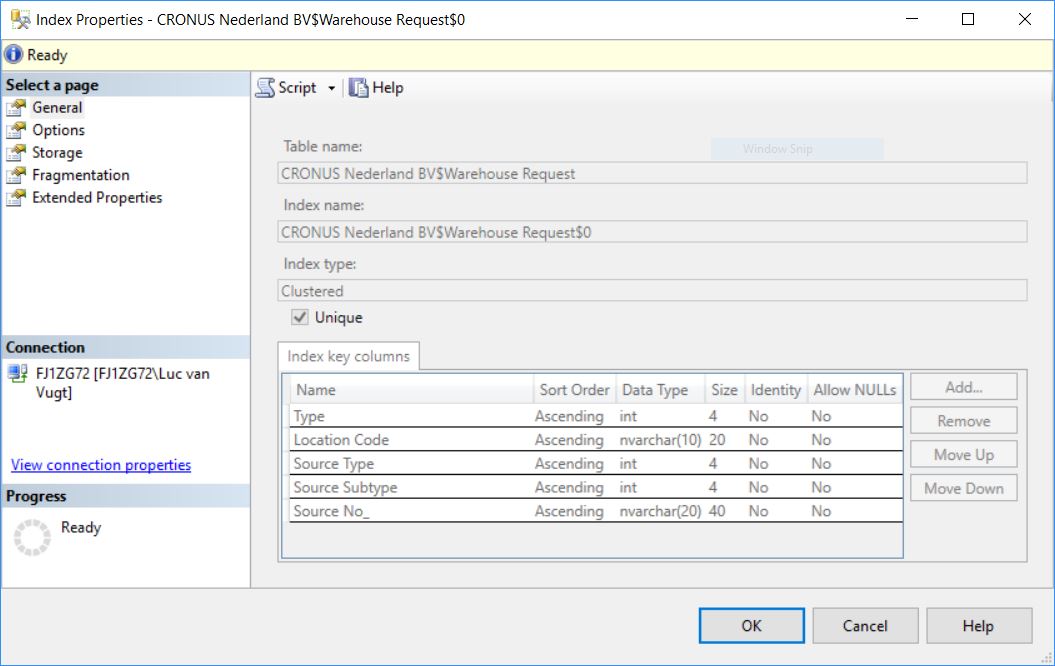This screenshot has height=666, width=1055.
Task: Click the Data Type column header
Action: click(x=660, y=390)
